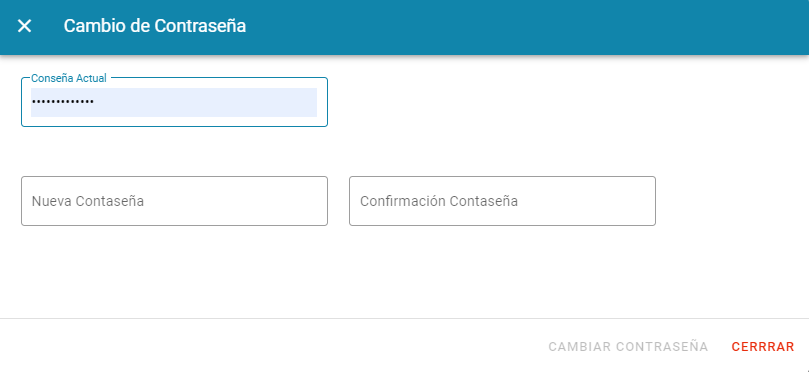Click the Conseña Actual floating label

[69, 78]
